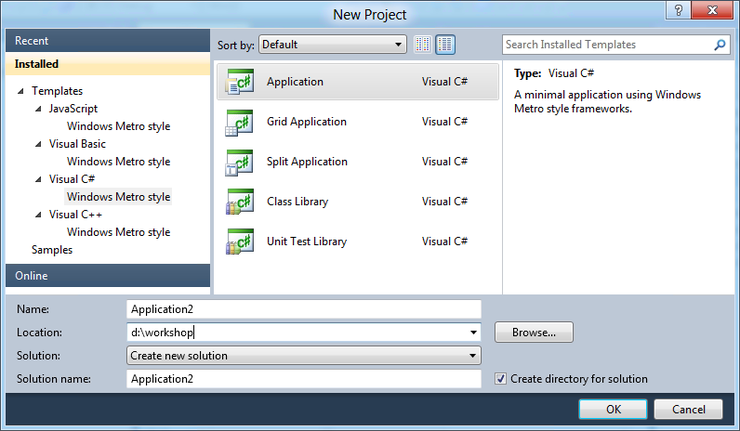
Task: Select the Grid Application template icon
Action: click(x=240, y=122)
